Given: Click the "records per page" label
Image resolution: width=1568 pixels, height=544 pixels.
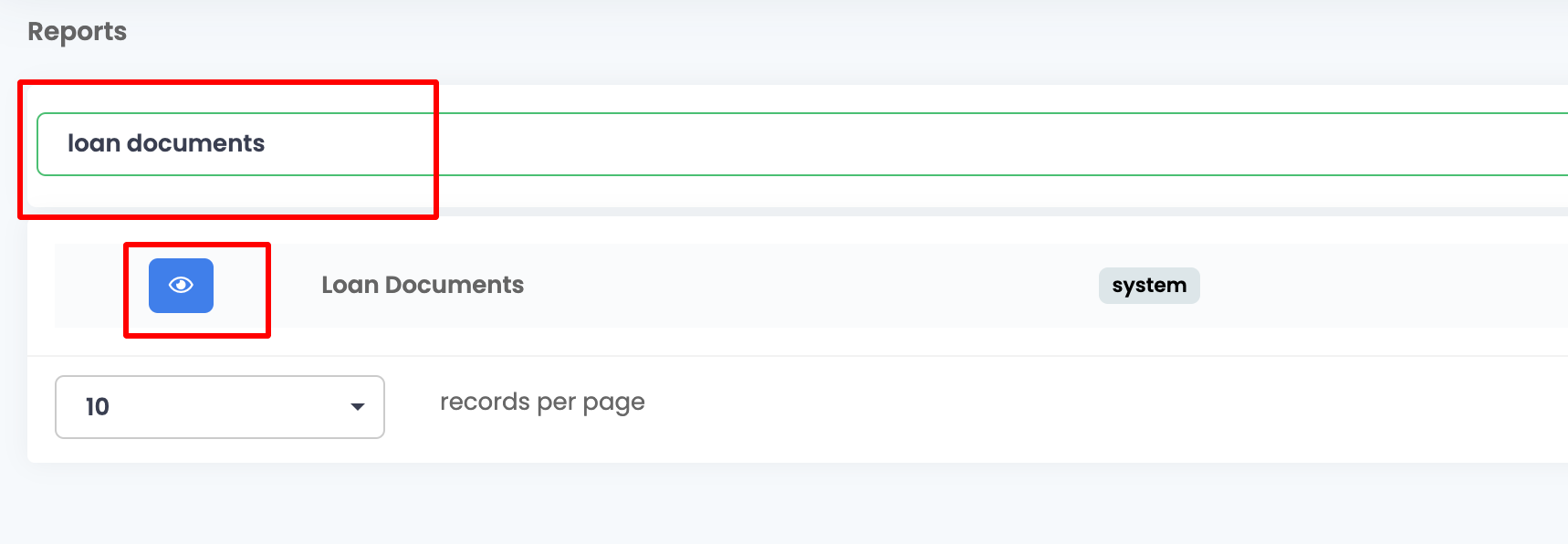Looking at the screenshot, I should pos(542,403).
